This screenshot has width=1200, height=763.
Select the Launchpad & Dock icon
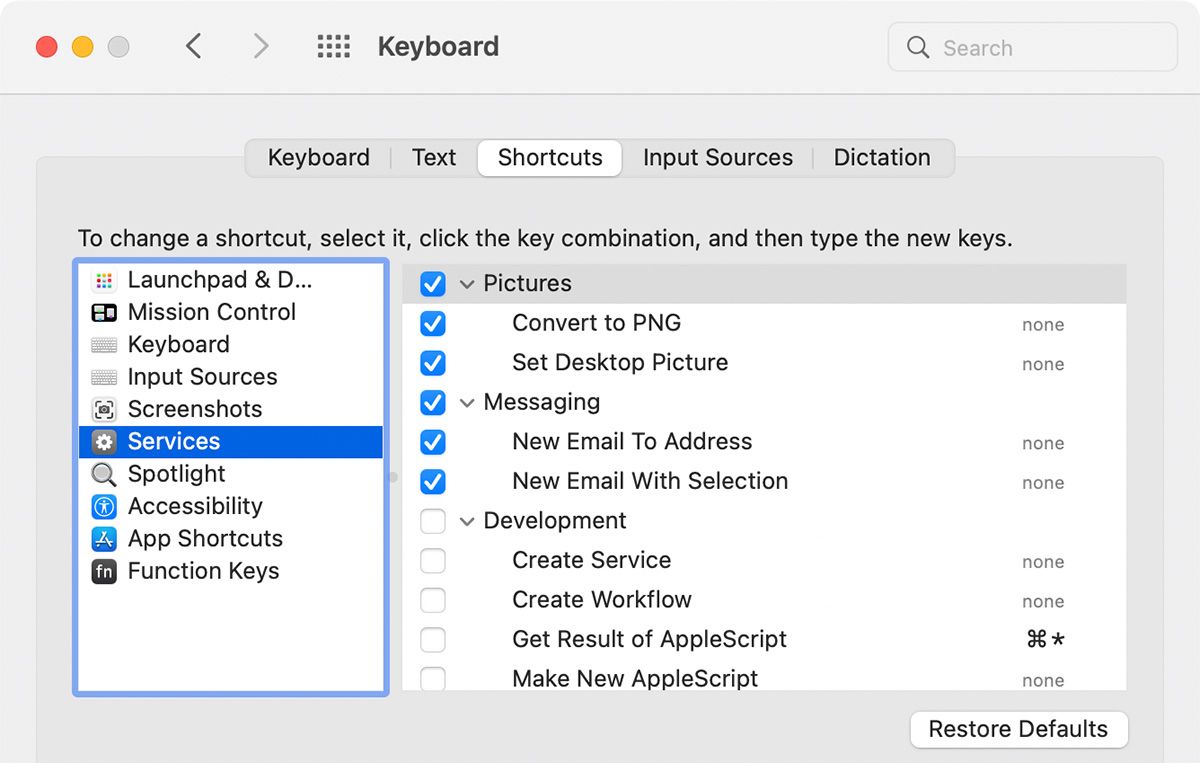click(104, 280)
